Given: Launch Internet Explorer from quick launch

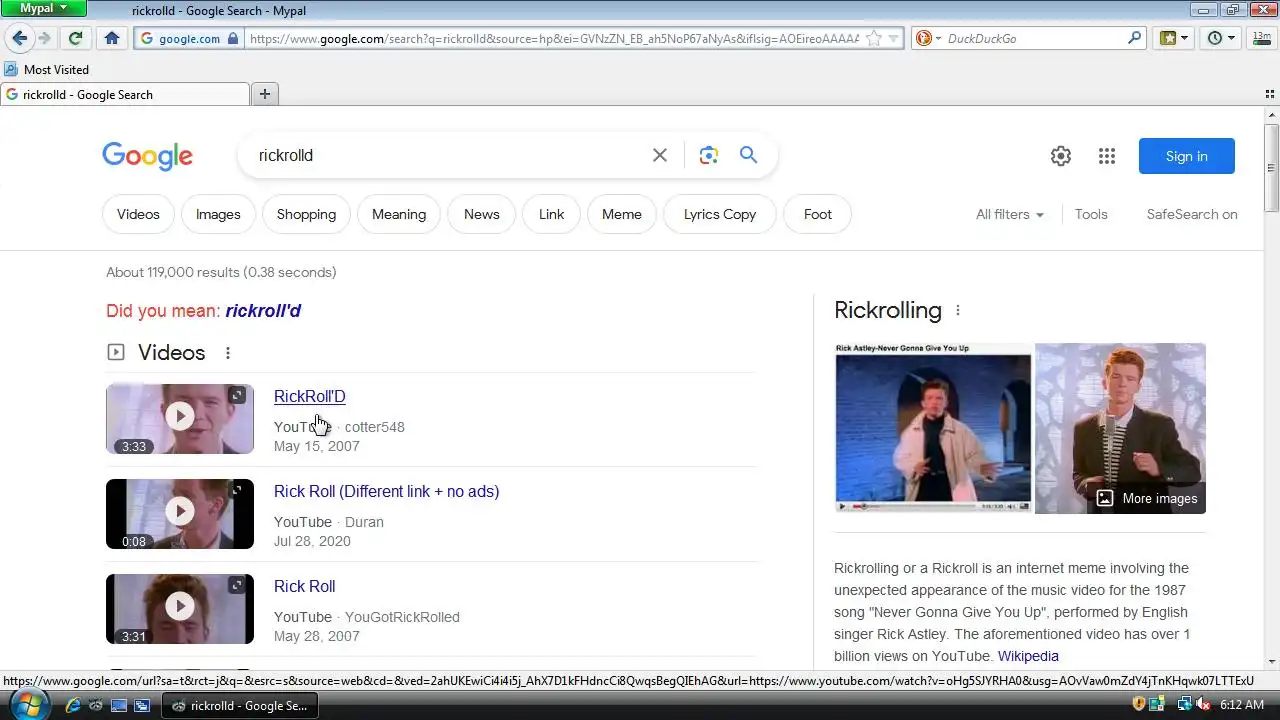Looking at the screenshot, I should (72, 705).
